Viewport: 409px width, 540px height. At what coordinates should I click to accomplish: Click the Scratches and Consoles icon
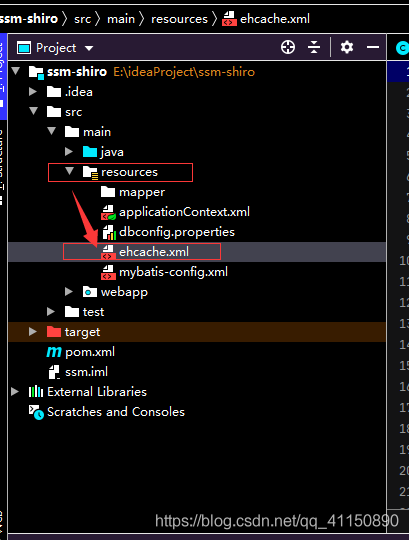coord(36,412)
